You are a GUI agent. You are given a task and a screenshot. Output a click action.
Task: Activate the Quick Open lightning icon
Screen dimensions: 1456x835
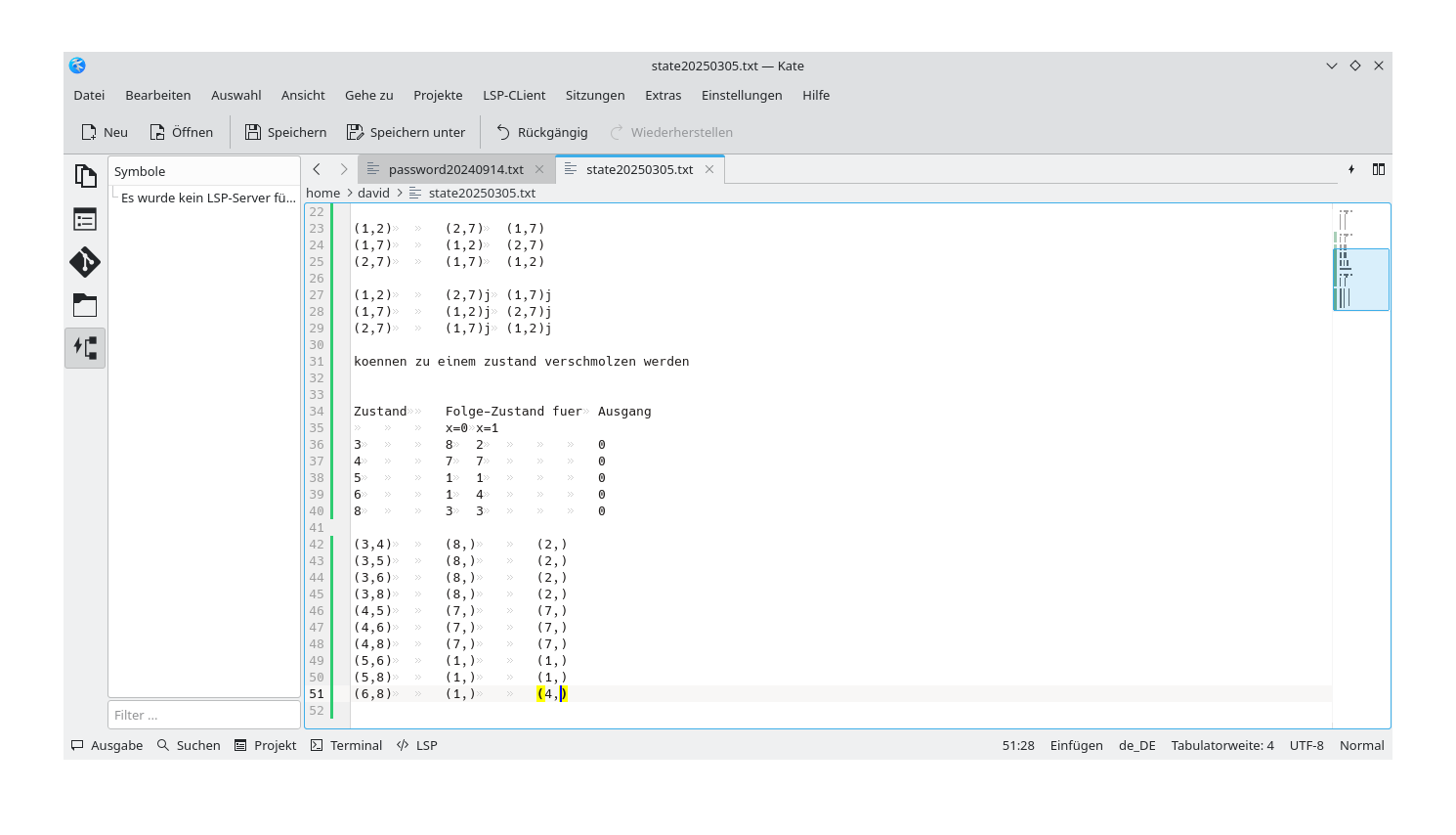[1350, 168]
